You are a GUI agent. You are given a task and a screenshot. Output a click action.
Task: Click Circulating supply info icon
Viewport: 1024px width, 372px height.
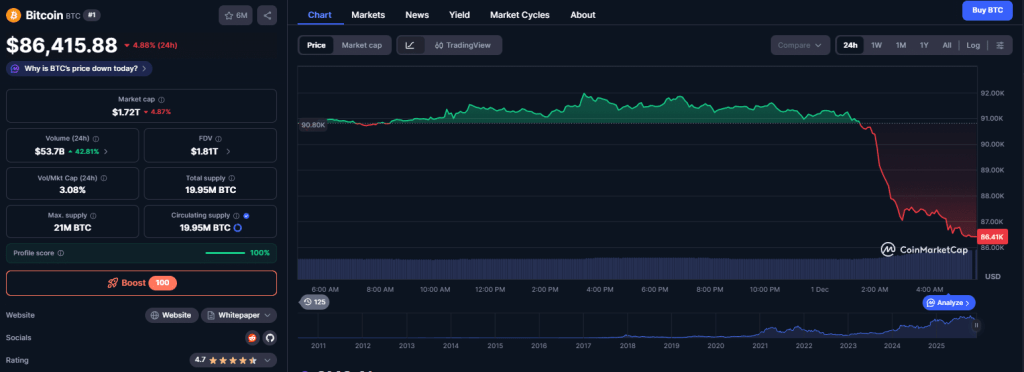(x=236, y=215)
